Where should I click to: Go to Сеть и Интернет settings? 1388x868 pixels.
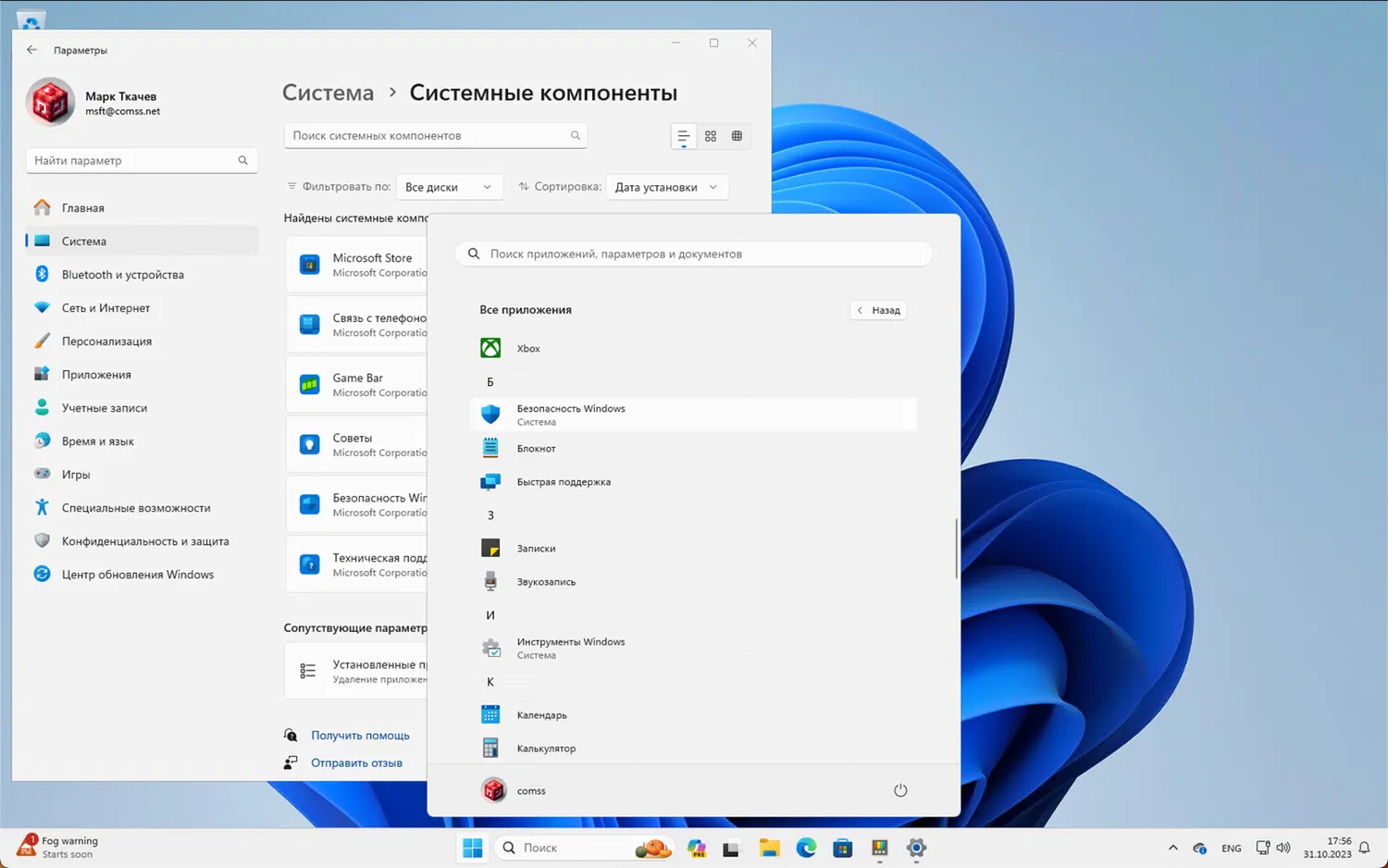click(143, 308)
